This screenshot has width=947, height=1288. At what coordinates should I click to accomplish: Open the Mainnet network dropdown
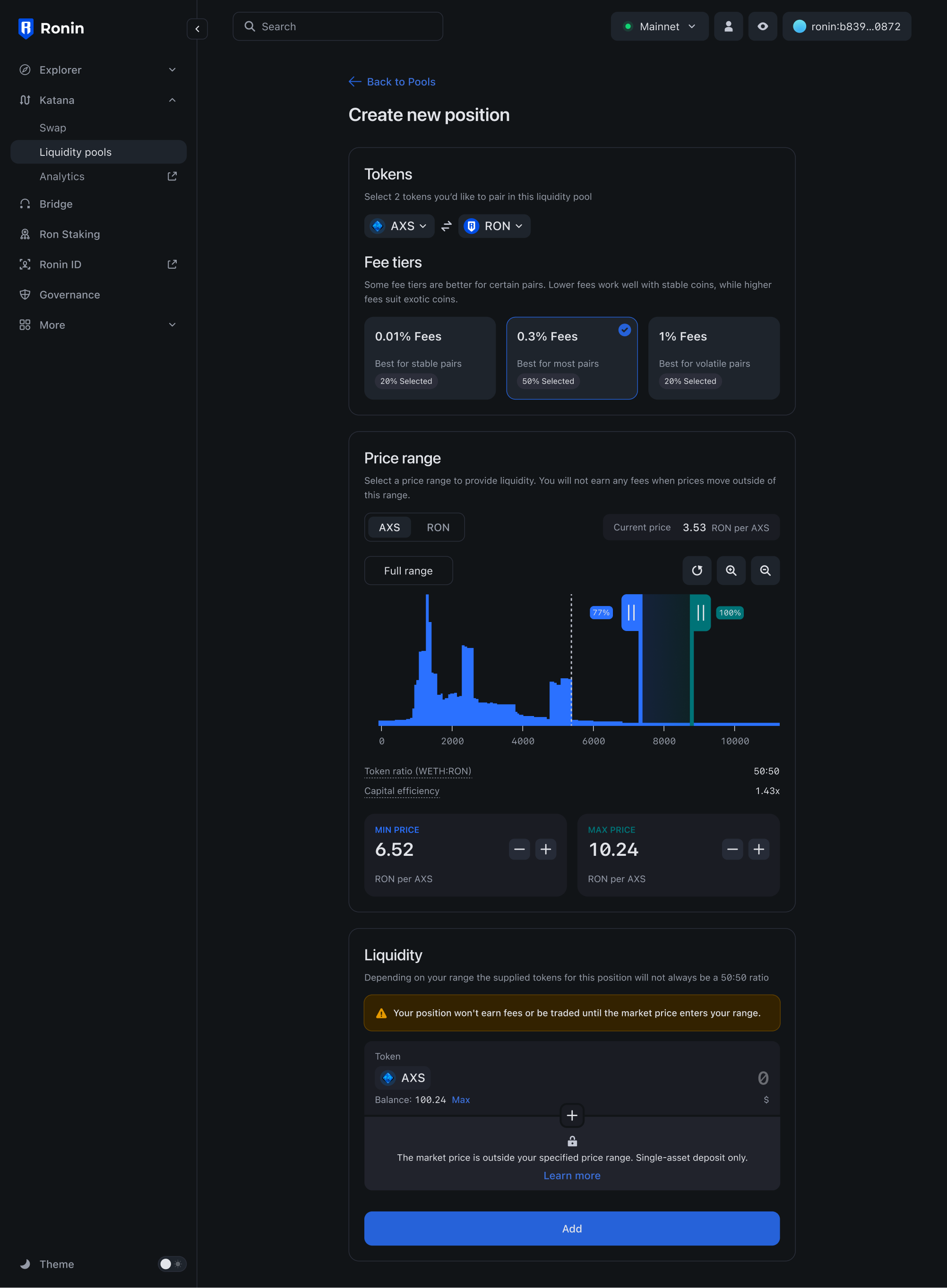[x=659, y=26]
